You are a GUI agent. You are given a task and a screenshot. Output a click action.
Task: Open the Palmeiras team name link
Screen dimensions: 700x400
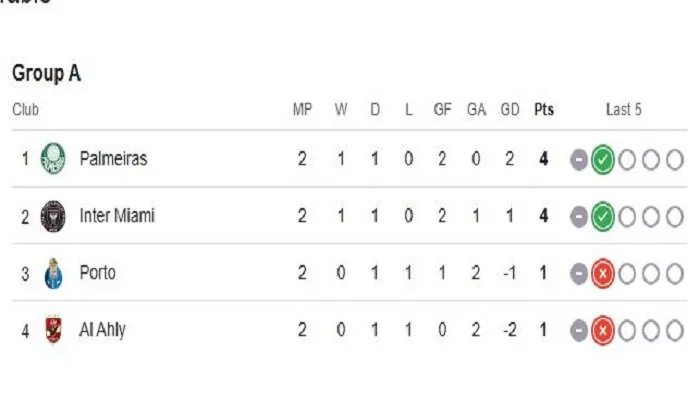pos(113,158)
